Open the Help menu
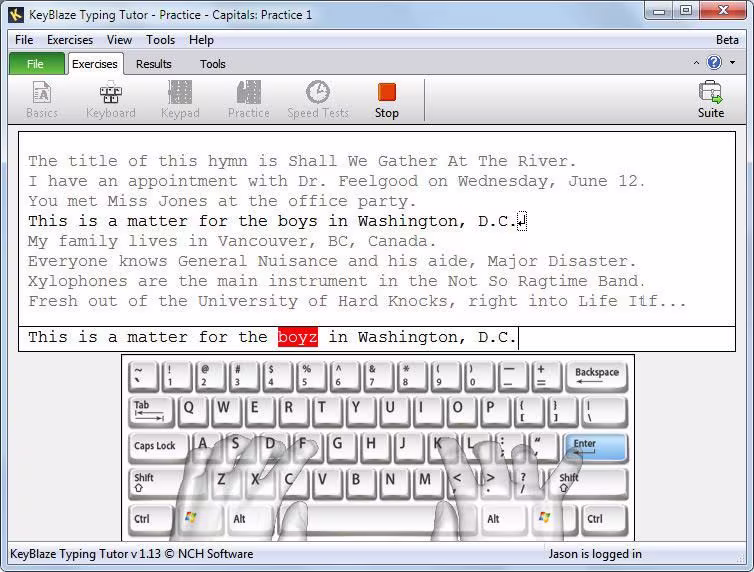Viewport: 754px width, 572px height. (x=201, y=40)
